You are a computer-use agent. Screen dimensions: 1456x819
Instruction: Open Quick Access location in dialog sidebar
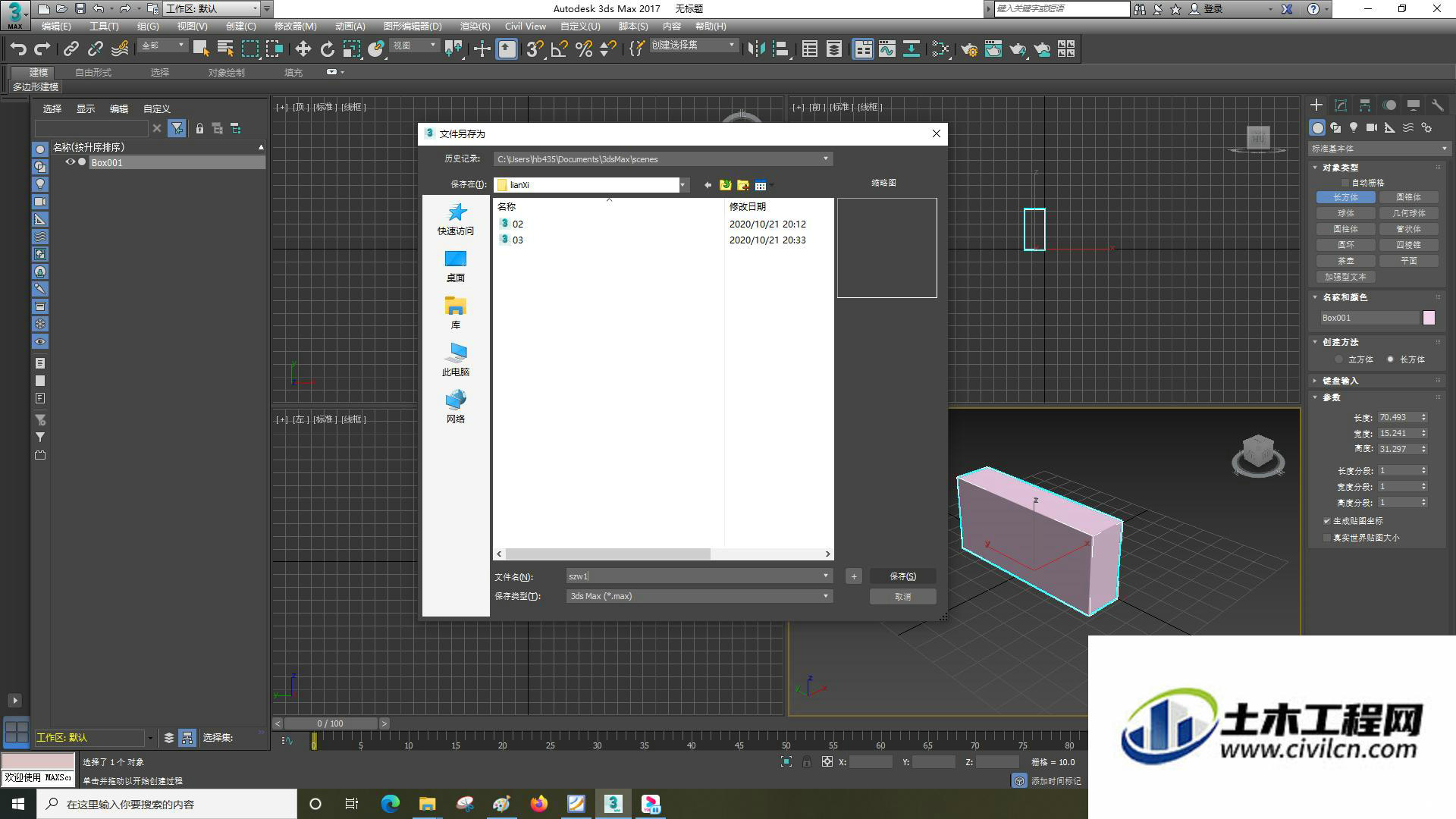click(455, 220)
